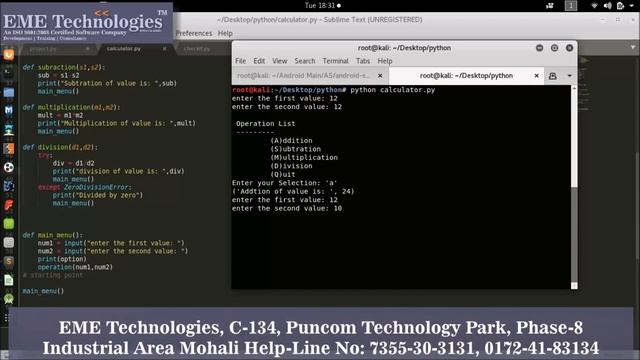
Task: Launch Metasploit 'M' icon in the dock
Action: pos(9,111)
